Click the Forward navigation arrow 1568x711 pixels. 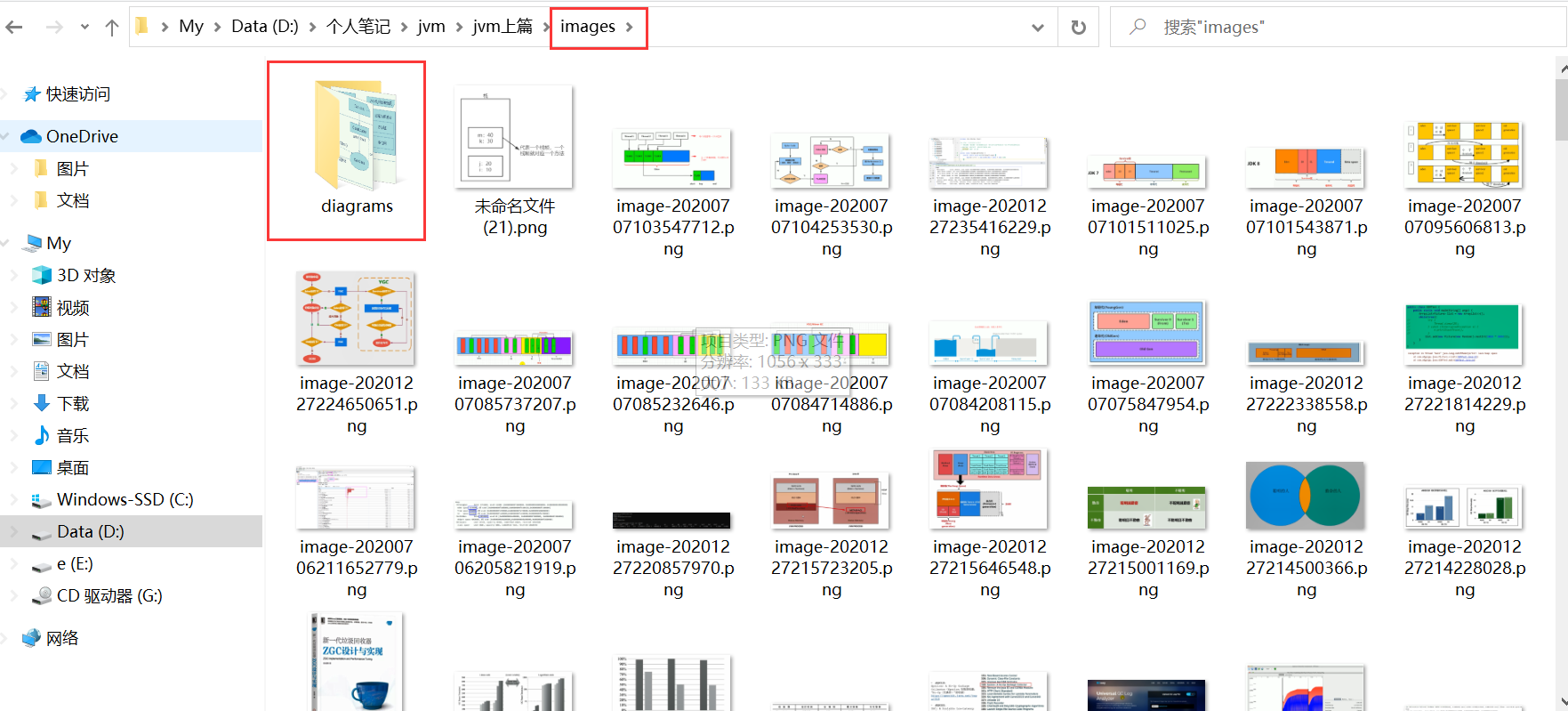click(54, 28)
